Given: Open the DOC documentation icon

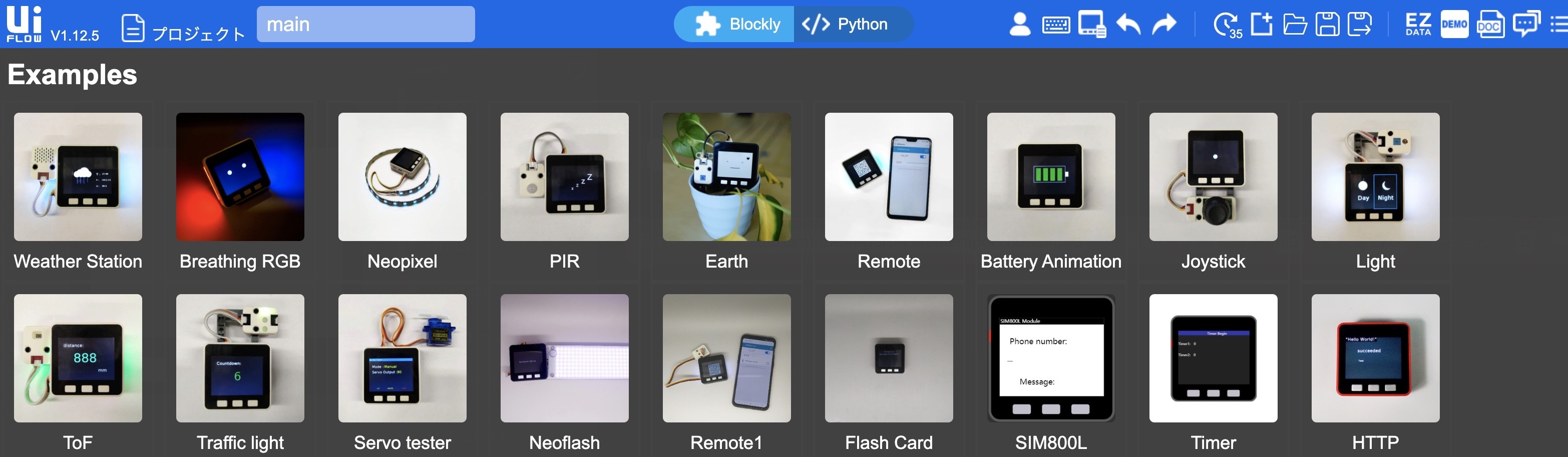Looking at the screenshot, I should (x=1490, y=25).
